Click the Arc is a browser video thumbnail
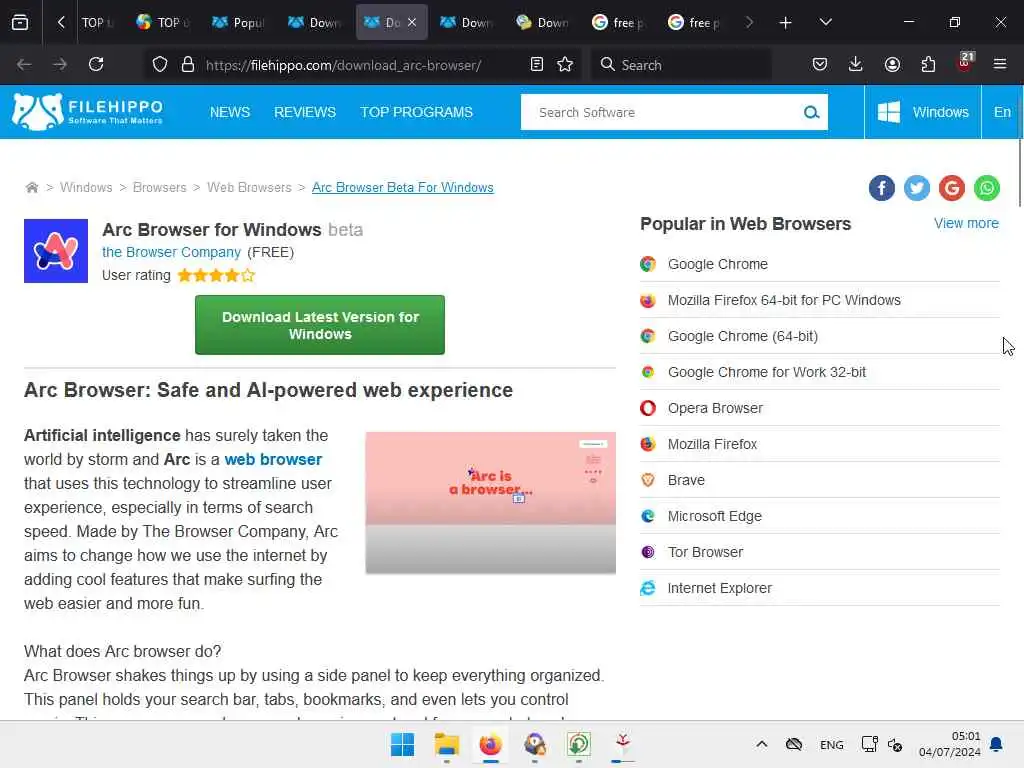This screenshot has height=768, width=1024. click(x=490, y=503)
